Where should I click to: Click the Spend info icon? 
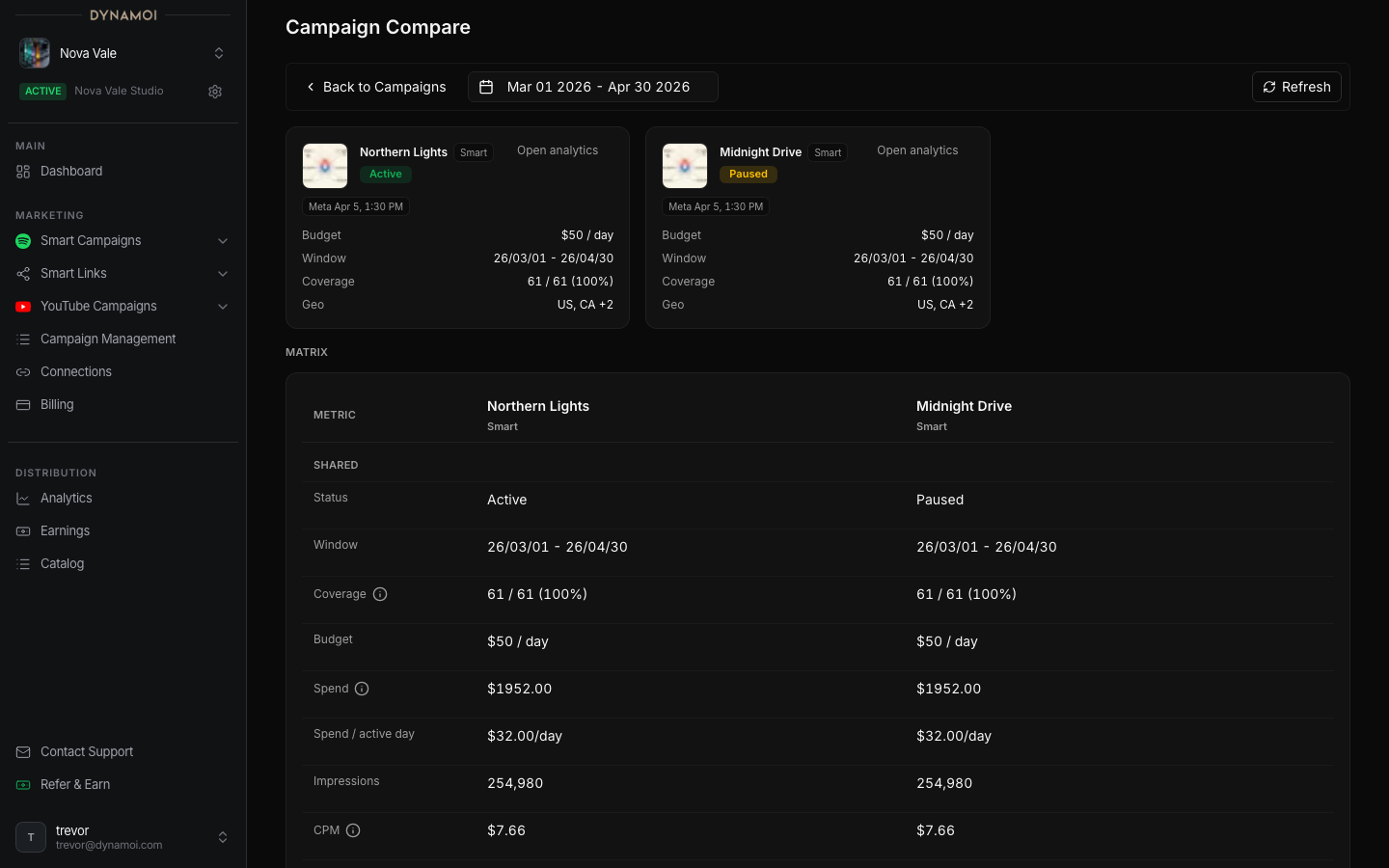(x=362, y=689)
